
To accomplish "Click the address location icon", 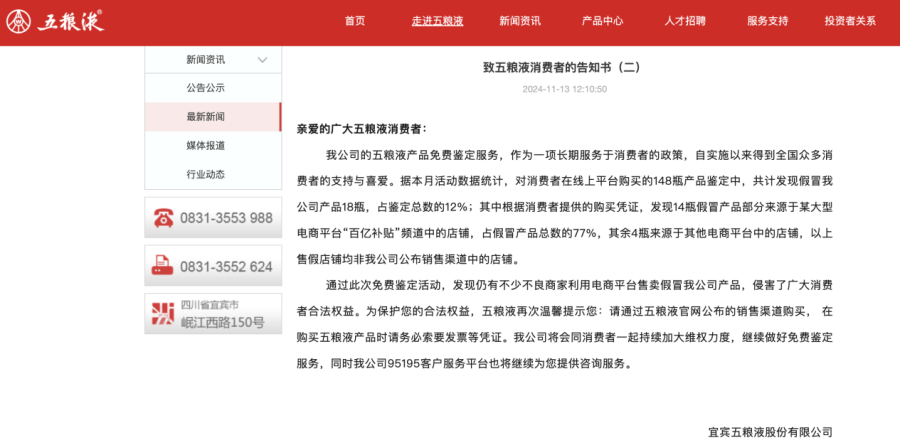I will (163, 314).
